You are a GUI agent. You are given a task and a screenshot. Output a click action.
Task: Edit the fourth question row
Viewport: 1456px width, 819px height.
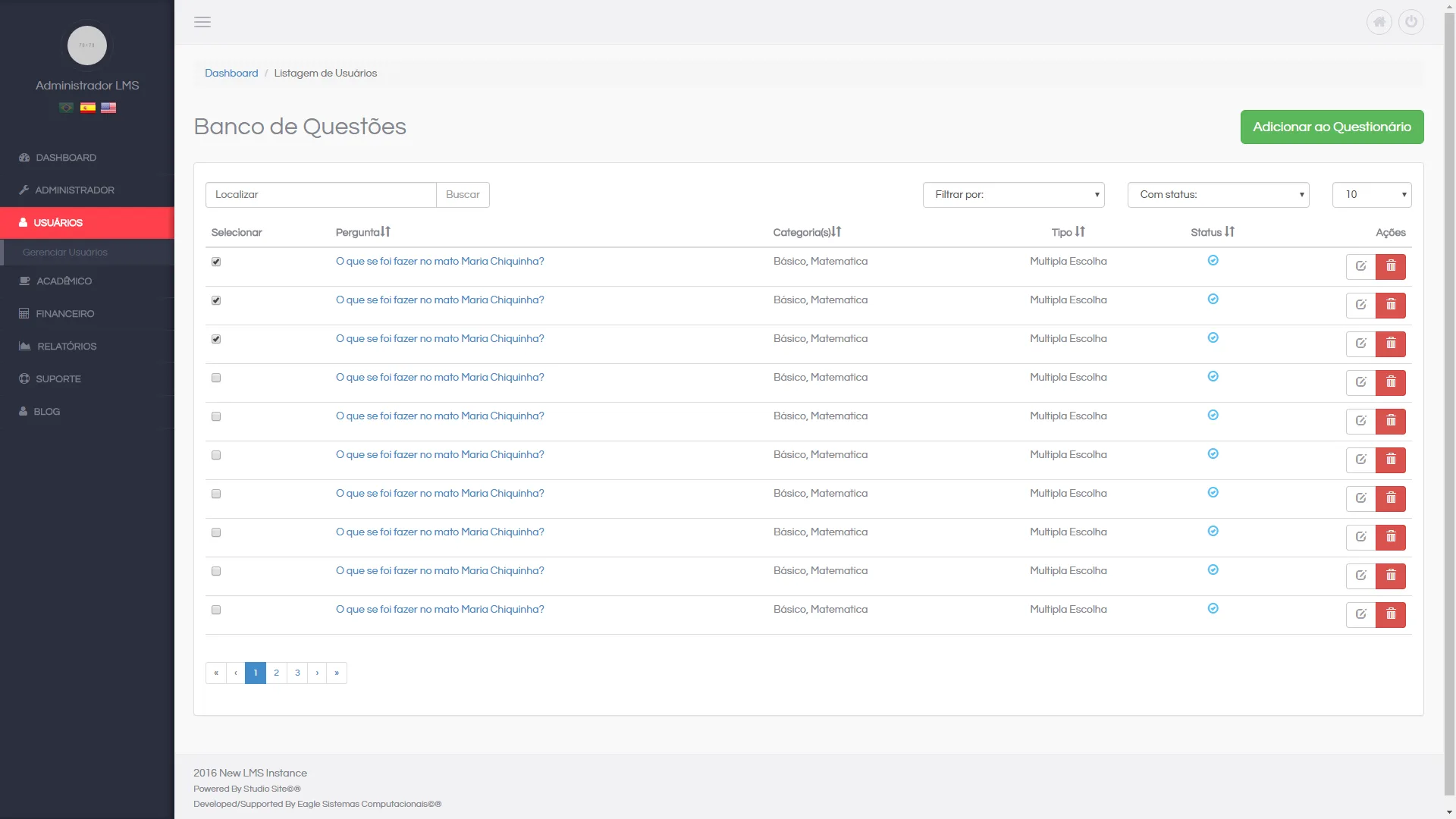tap(1361, 383)
